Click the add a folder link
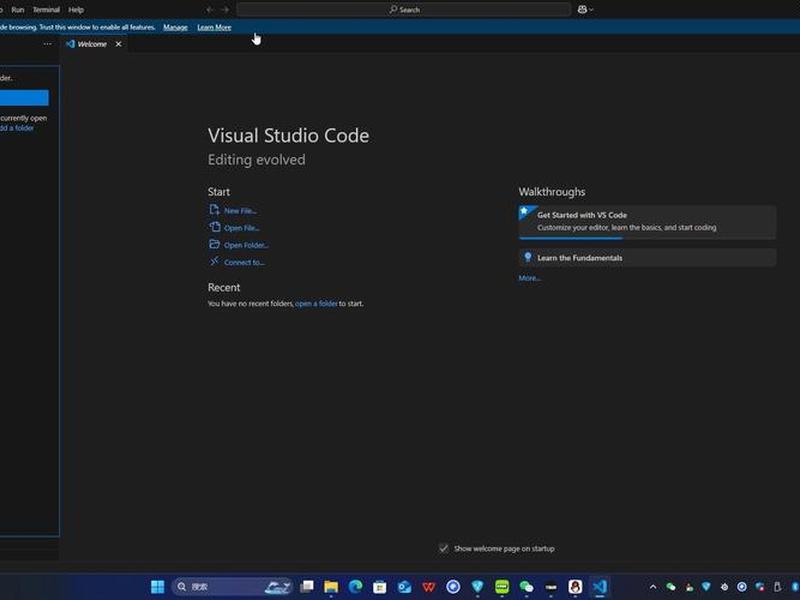Screen dimensions: 800x600 pos(17,128)
